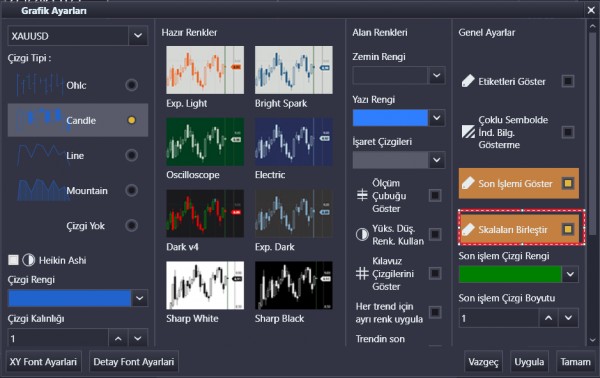This screenshot has height=378, width=600.
Task: Click the Line chart type icon
Action: tap(41, 155)
